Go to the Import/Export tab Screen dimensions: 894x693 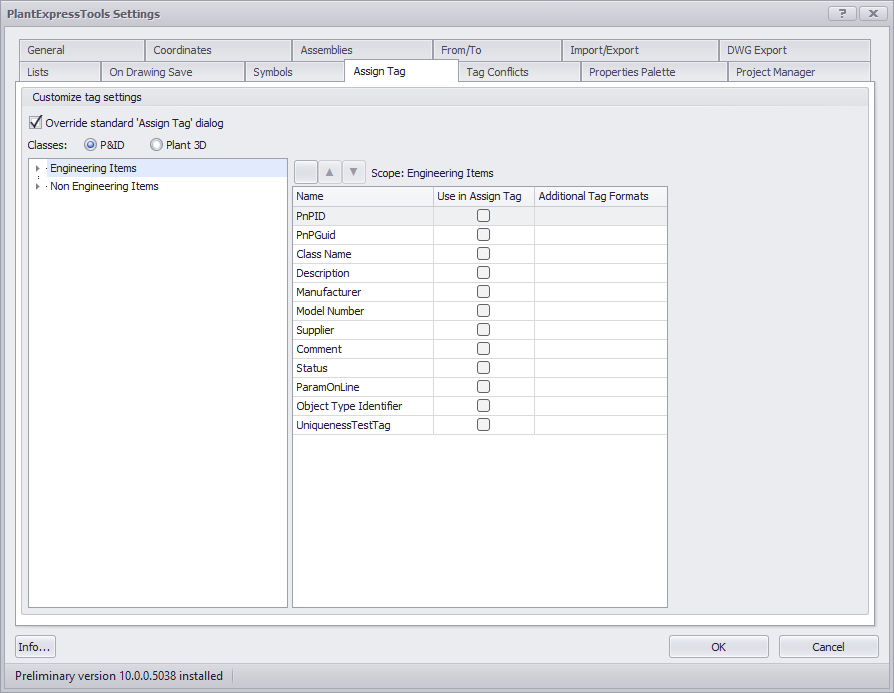(x=640, y=50)
